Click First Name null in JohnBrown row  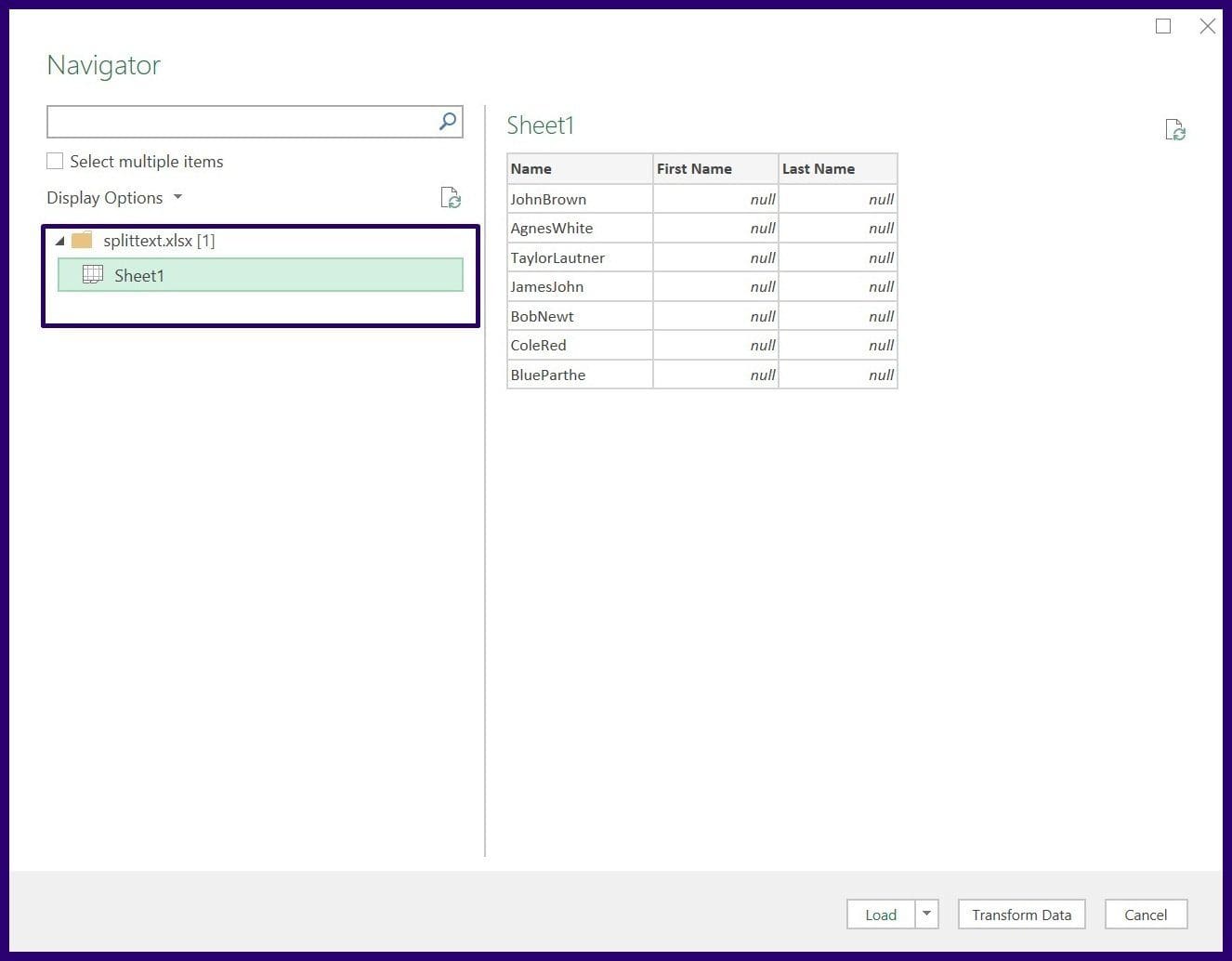click(715, 199)
